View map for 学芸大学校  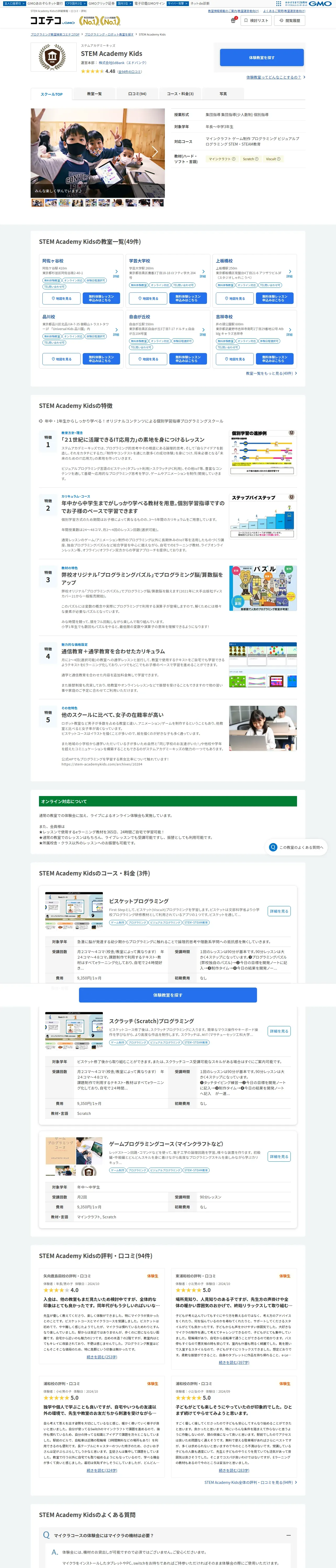click(148, 298)
